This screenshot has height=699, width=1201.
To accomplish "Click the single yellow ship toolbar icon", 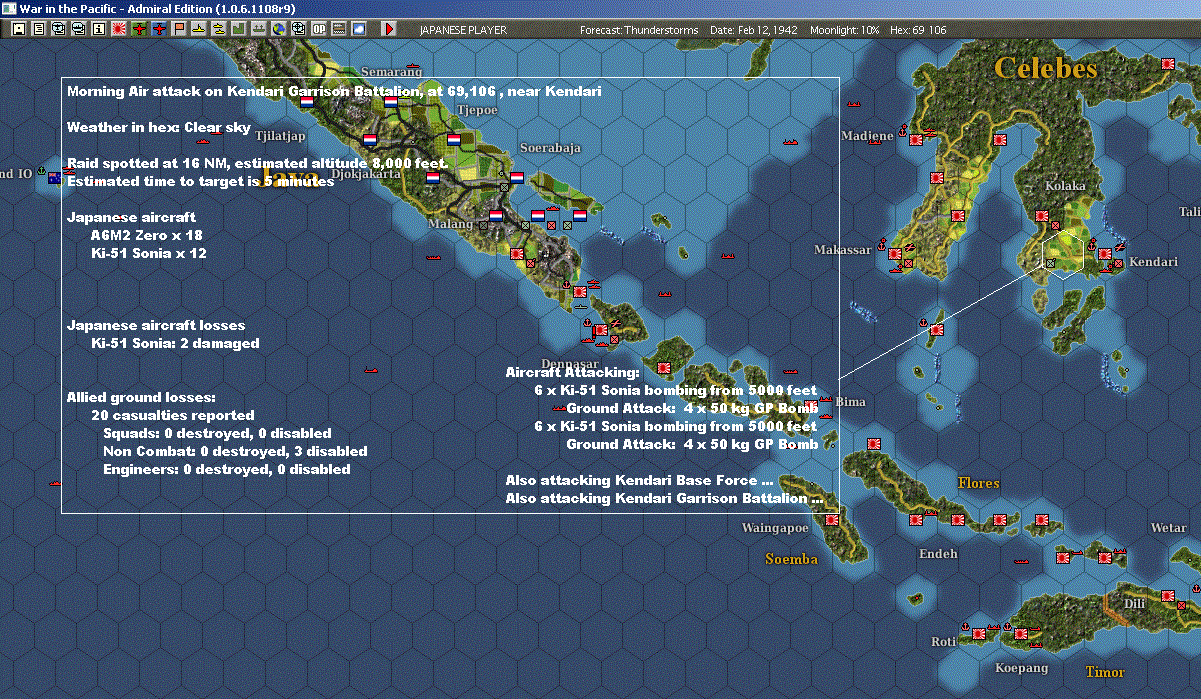I will [x=199, y=29].
